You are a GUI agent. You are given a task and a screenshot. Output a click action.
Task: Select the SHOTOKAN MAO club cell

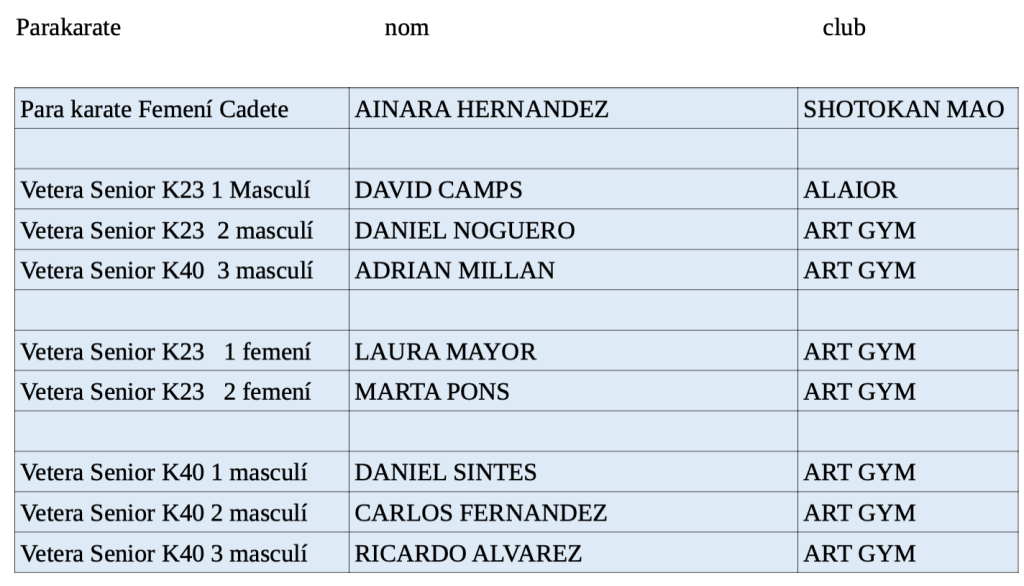[x=903, y=109]
